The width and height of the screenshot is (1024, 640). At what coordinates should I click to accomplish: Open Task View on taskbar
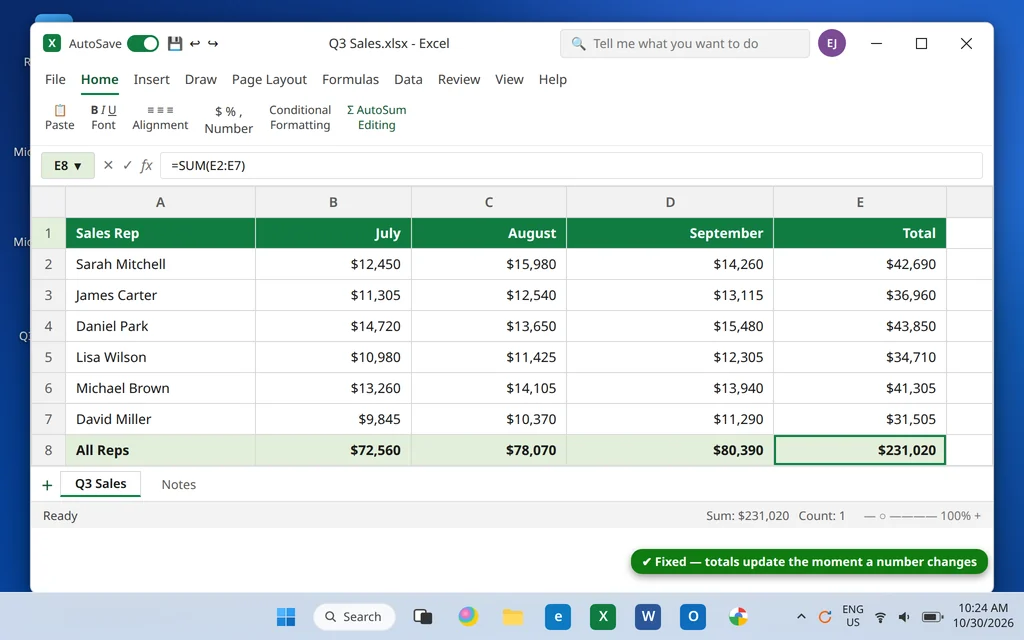pyautogui.click(x=423, y=616)
